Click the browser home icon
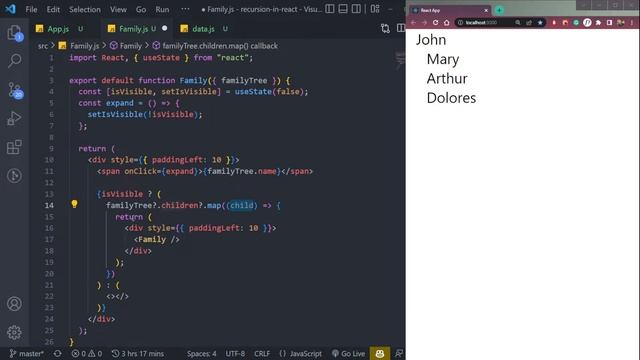The height and width of the screenshot is (360, 640). click(x=447, y=22)
